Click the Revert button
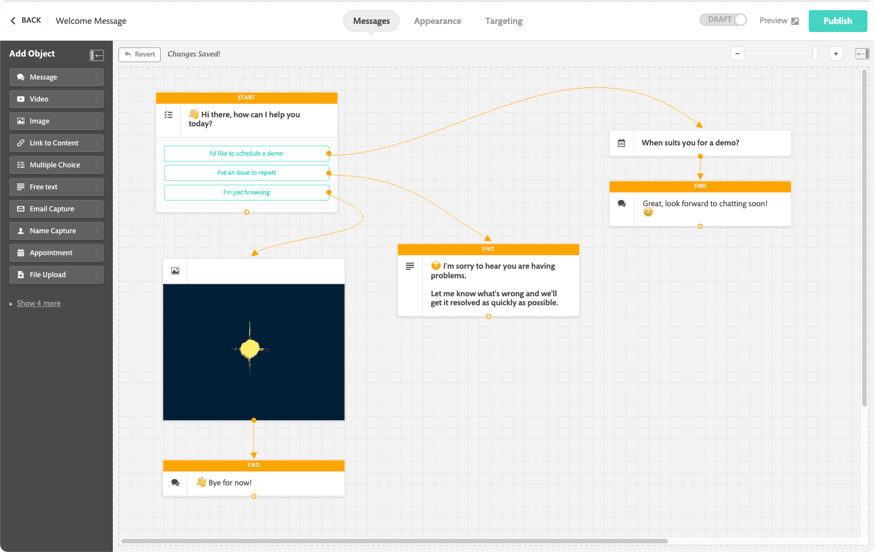This screenshot has height=552, width=875. coord(140,54)
